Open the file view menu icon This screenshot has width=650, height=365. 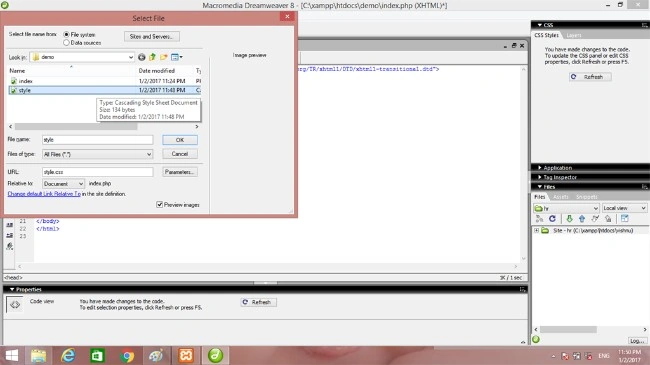point(177,57)
